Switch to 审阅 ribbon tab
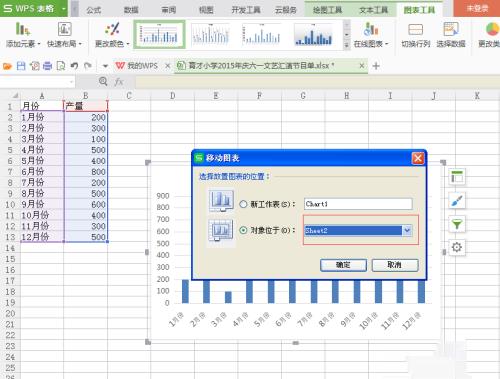500x379 pixels. pos(169,10)
